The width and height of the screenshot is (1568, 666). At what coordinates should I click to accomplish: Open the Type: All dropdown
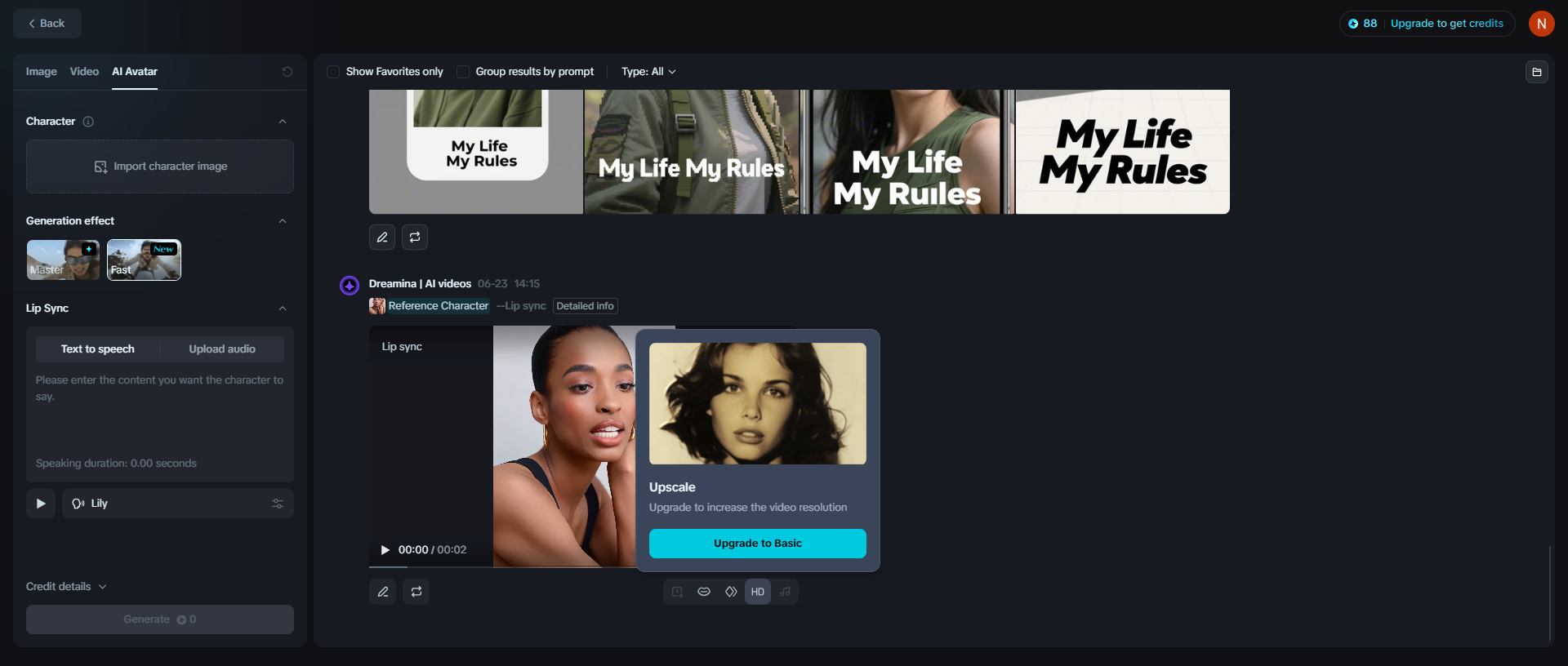pos(648,72)
